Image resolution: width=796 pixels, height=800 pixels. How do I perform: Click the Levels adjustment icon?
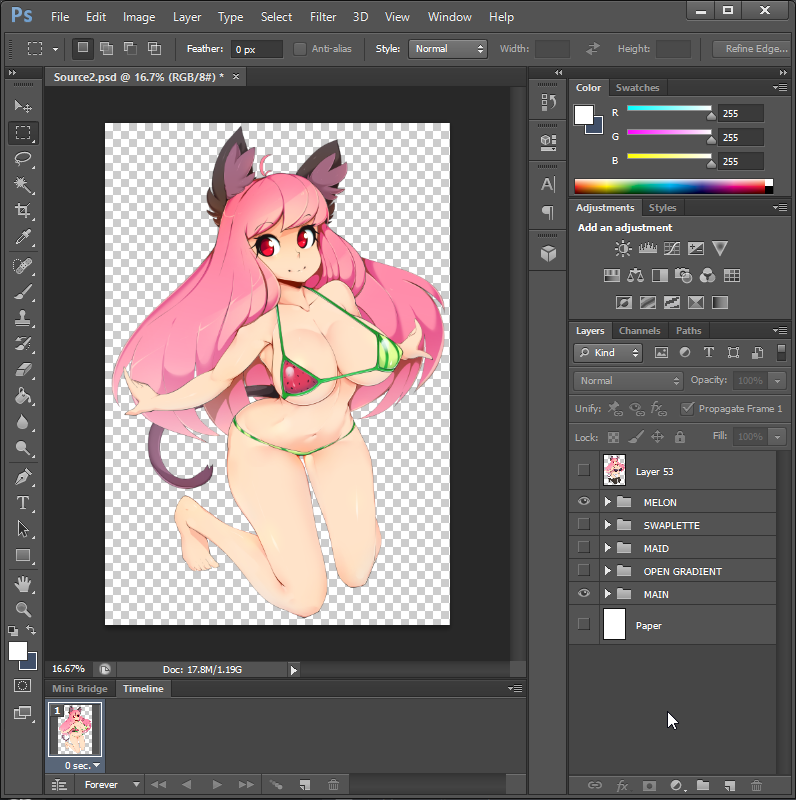pyautogui.click(x=648, y=248)
